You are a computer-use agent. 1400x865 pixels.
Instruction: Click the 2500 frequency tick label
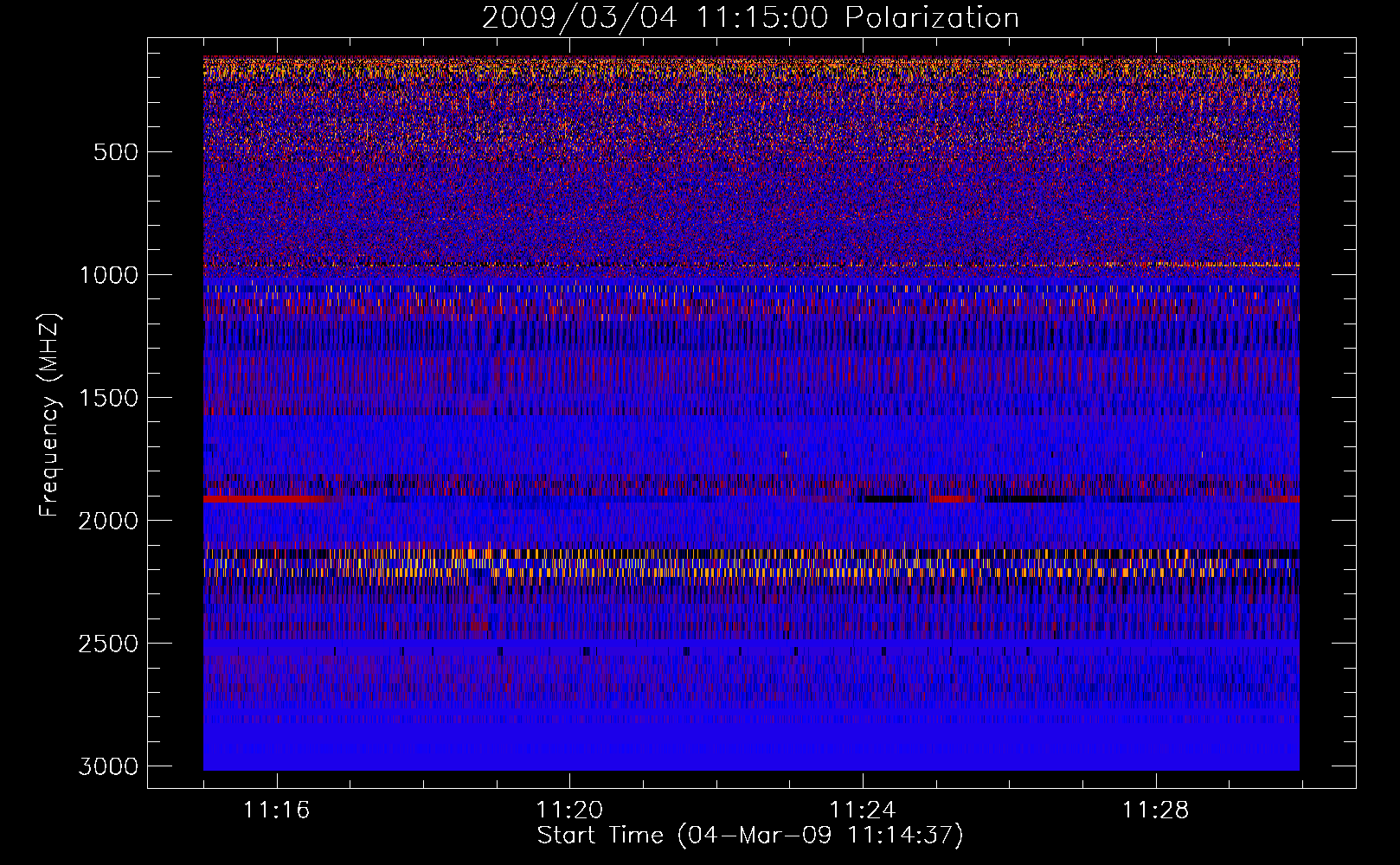(109, 644)
